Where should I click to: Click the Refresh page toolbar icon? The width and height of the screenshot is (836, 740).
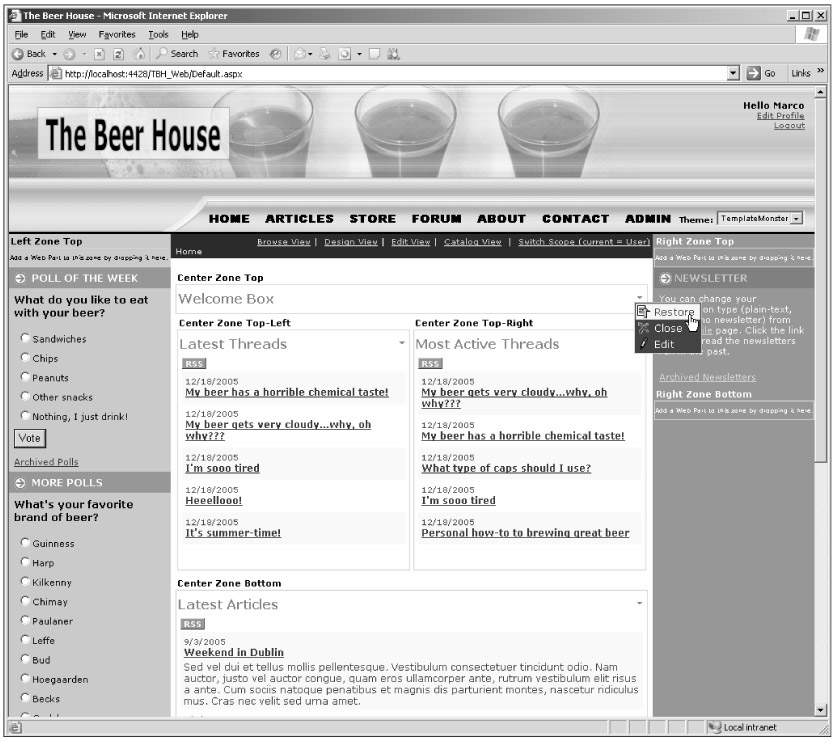click(x=120, y=54)
